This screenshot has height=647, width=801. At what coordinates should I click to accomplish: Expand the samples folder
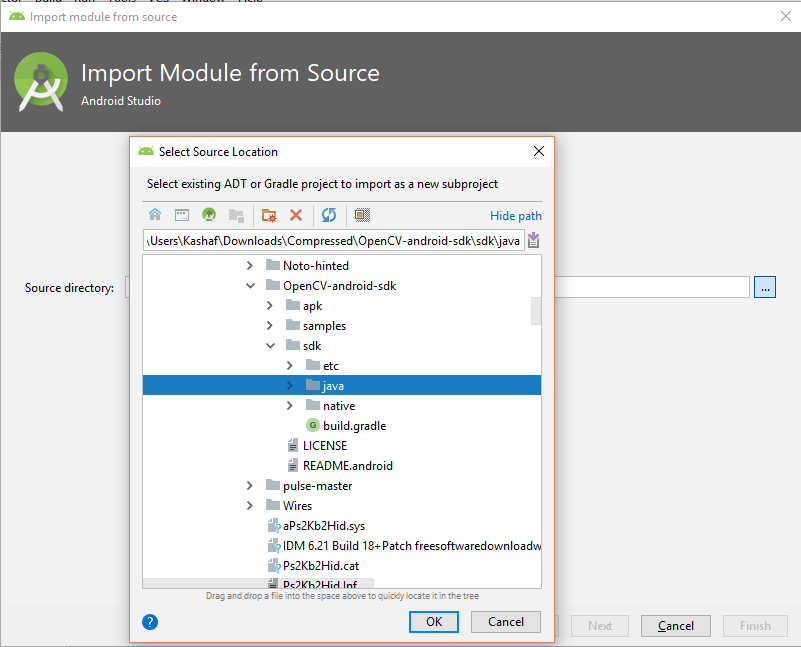[x=270, y=325]
